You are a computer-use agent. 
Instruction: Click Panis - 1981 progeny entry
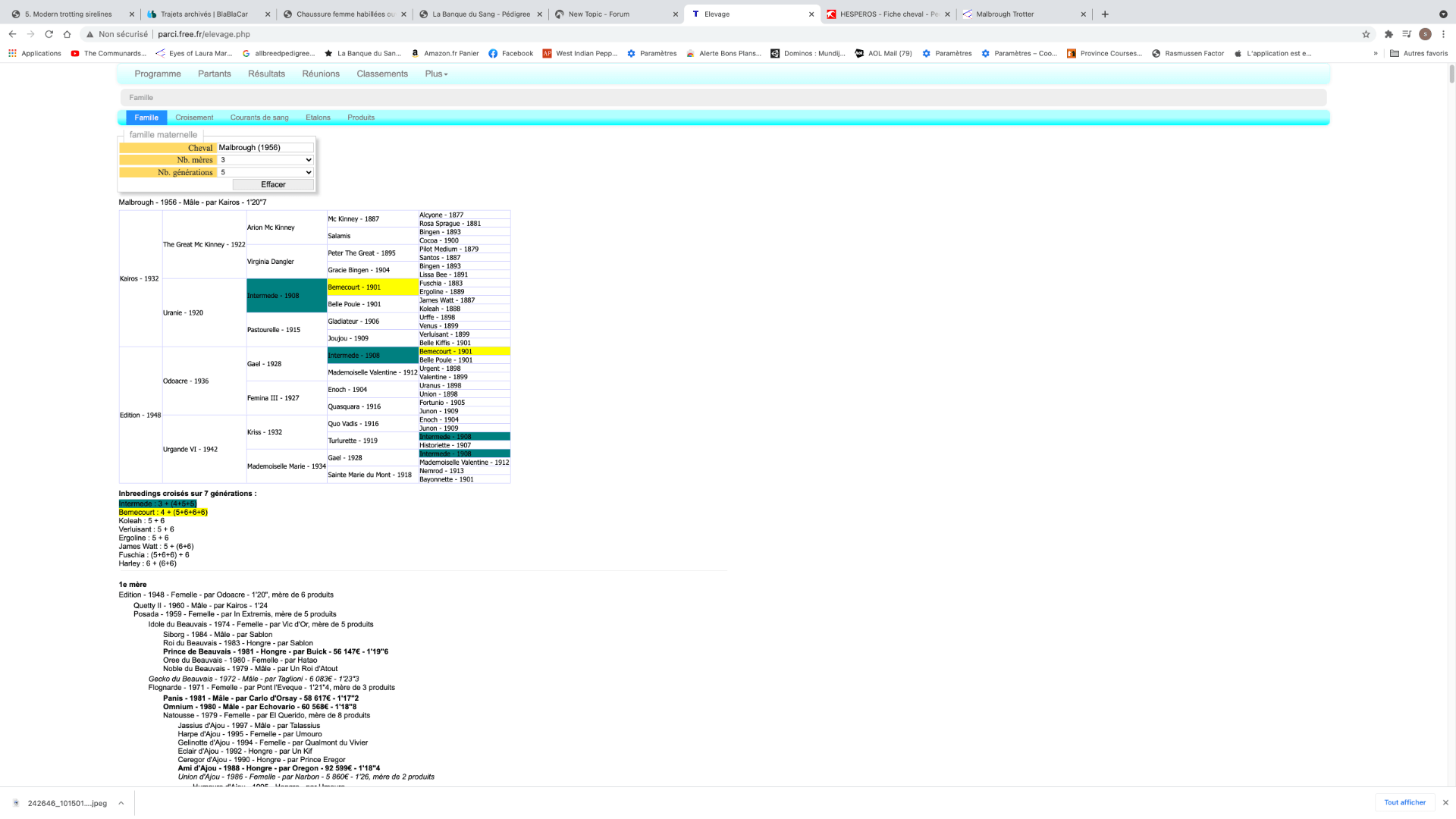pyautogui.click(x=261, y=698)
